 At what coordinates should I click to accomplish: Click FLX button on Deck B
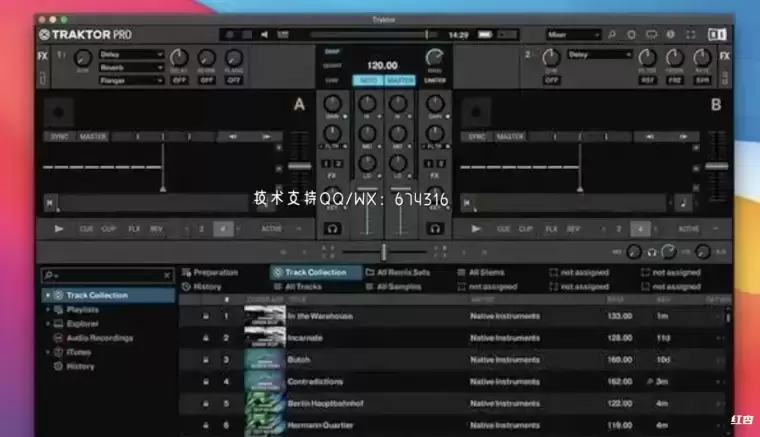551,229
